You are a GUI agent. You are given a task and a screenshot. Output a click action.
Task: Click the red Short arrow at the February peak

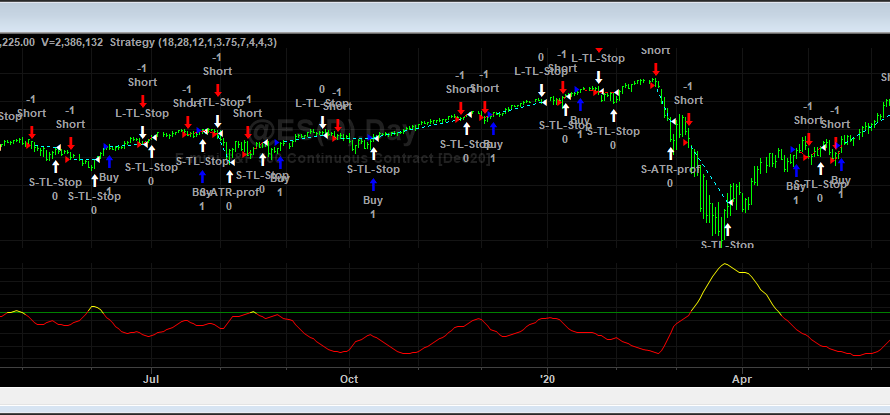pos(656,69)
